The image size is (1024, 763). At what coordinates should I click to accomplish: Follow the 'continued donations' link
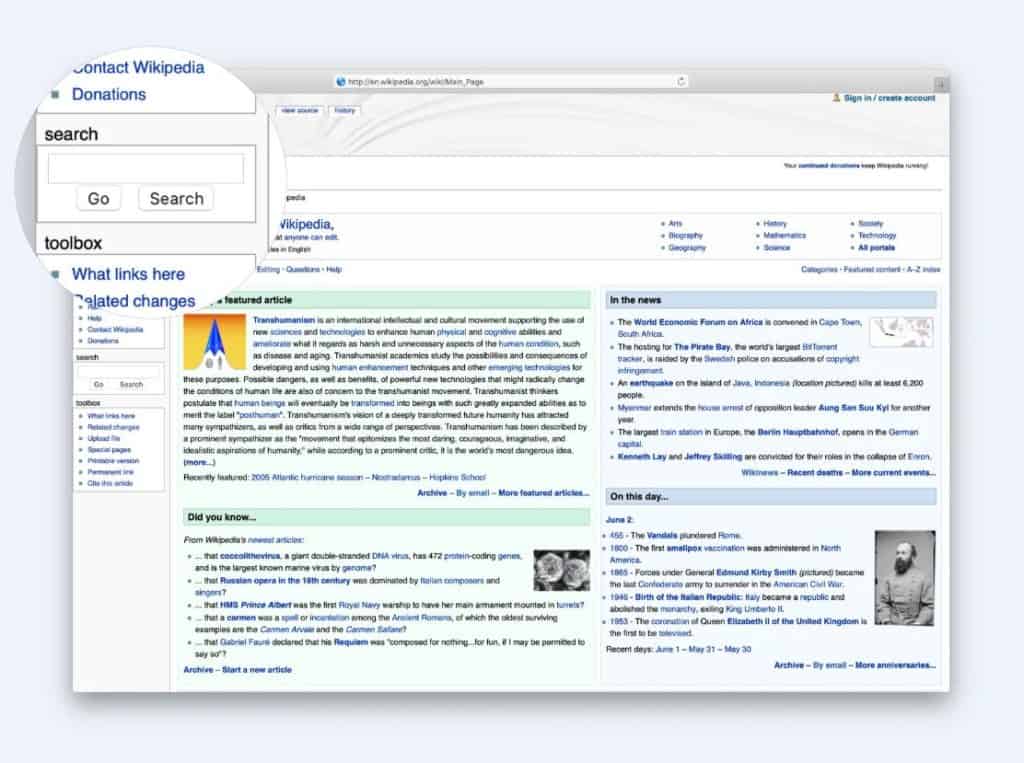tap(828, 166)
